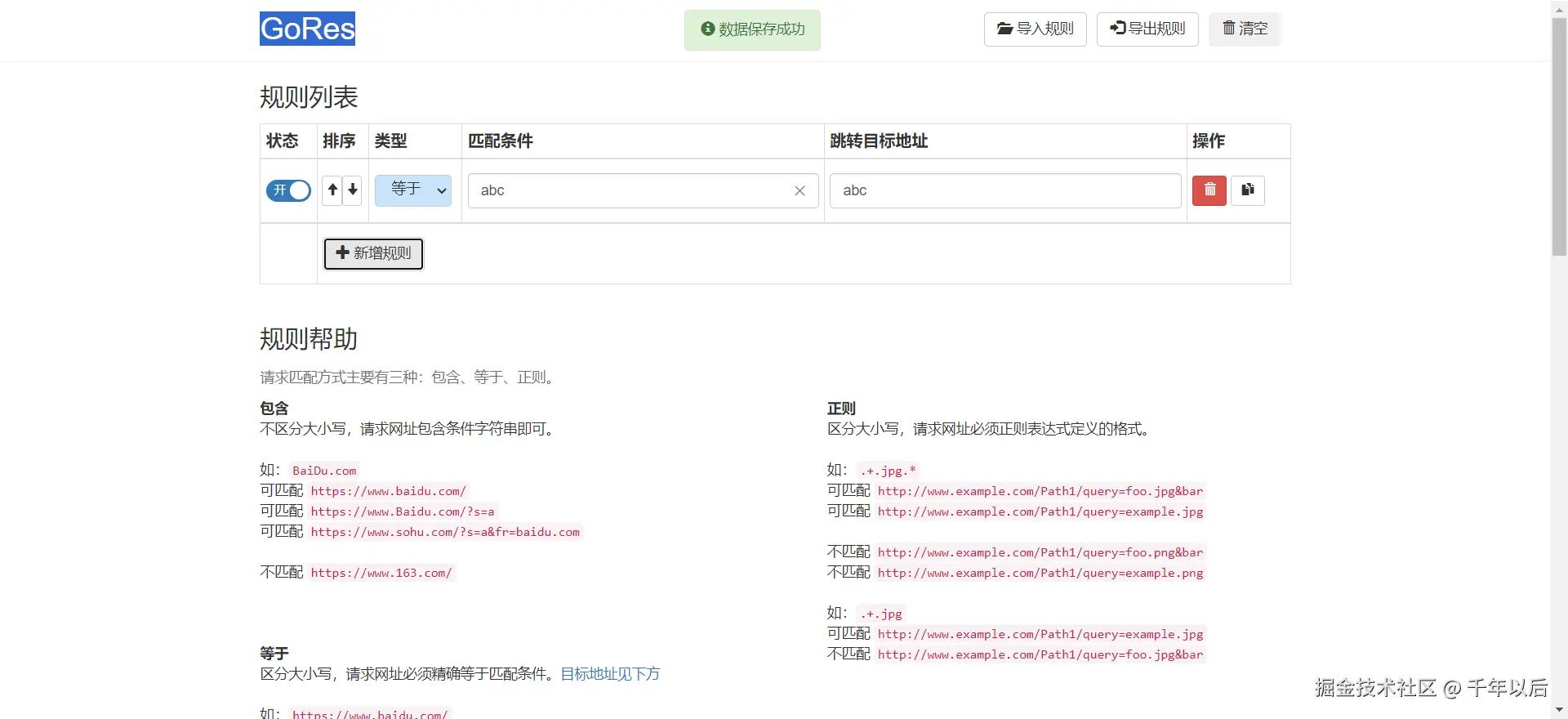The height and width of the screenshot is (719, 1568).
Task: Click the 新增规则 add rule button
Action: pyautogui.click(x=373, y=253)
